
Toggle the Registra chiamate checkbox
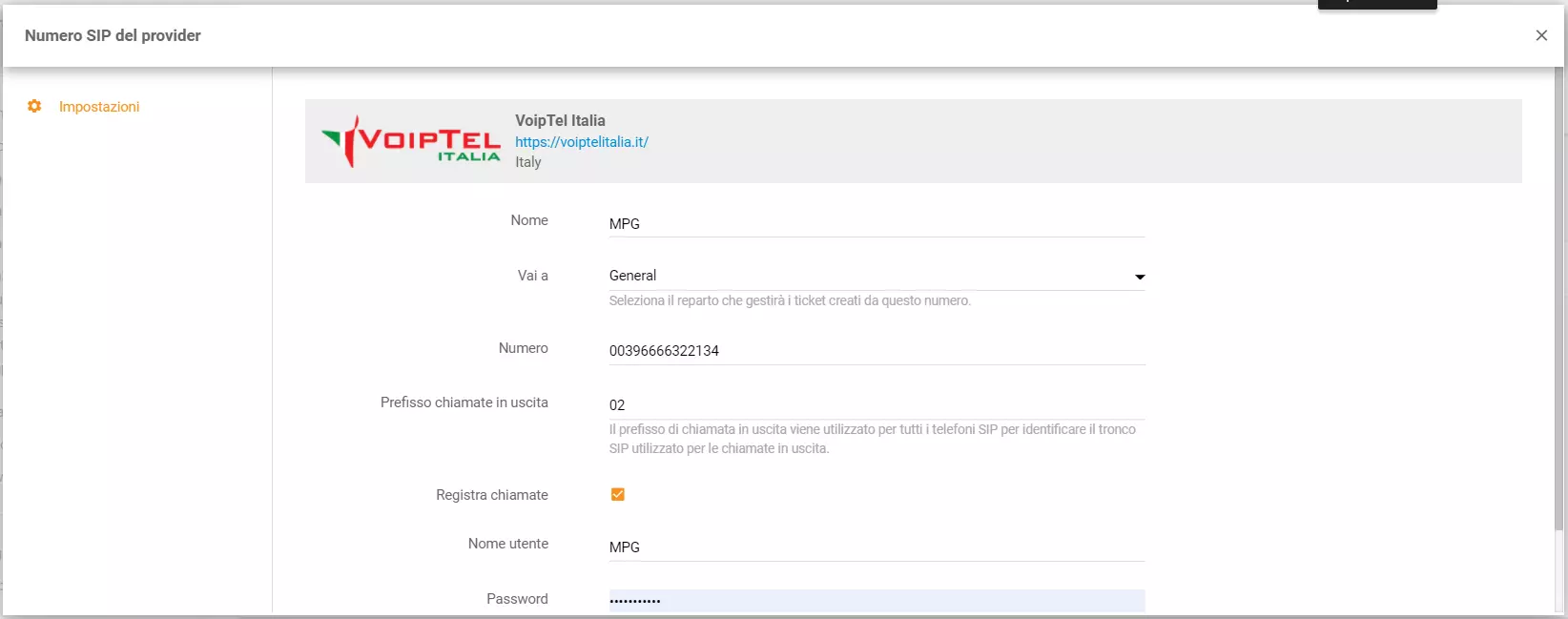(617, 494)
